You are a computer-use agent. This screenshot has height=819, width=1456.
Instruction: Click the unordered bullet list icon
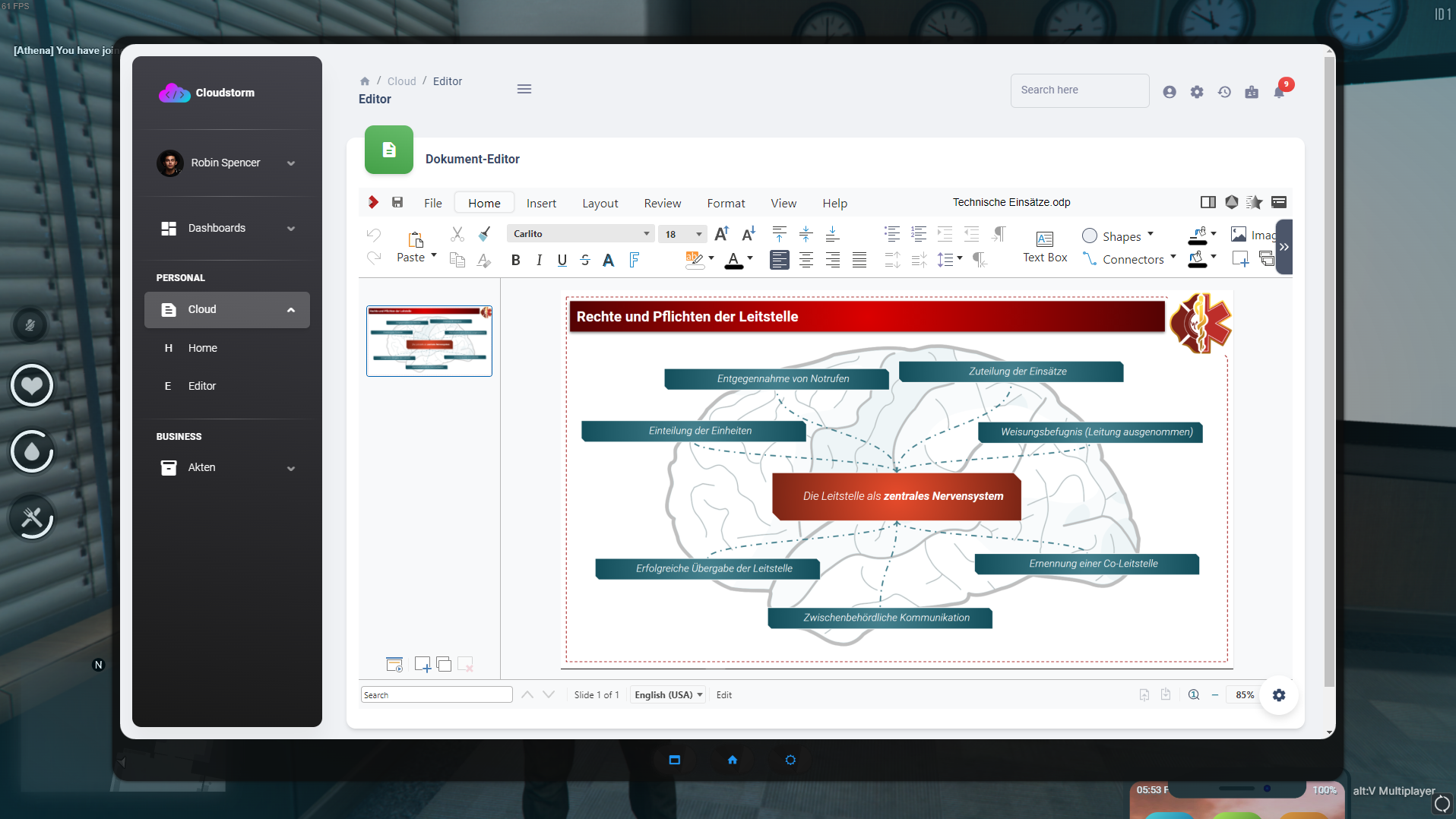pyautogui.click(x=892, y=234)
